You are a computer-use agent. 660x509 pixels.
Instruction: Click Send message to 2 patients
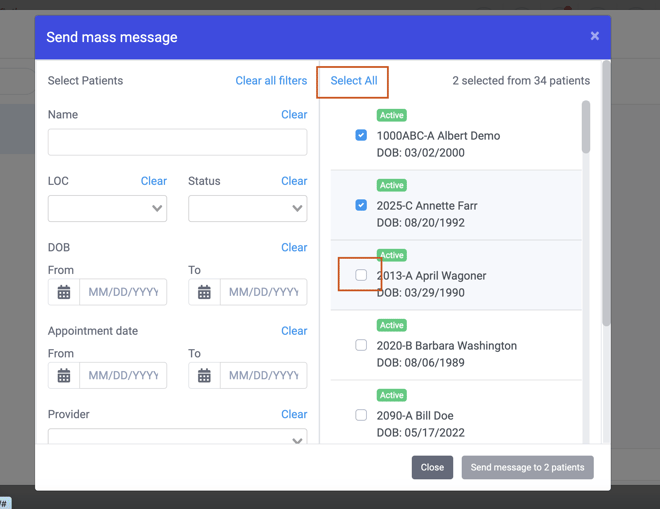click(x=527, y=467)
